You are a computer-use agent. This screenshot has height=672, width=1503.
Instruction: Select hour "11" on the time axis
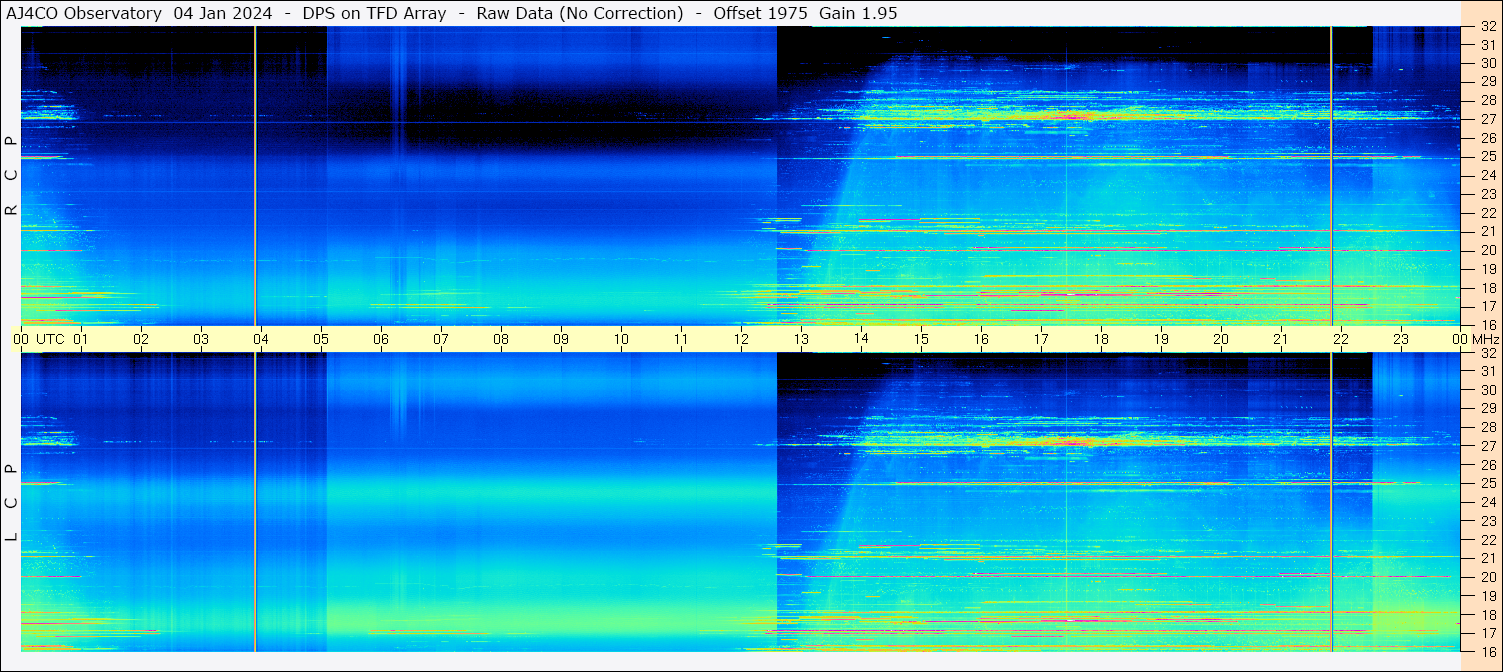coord(681,339)
